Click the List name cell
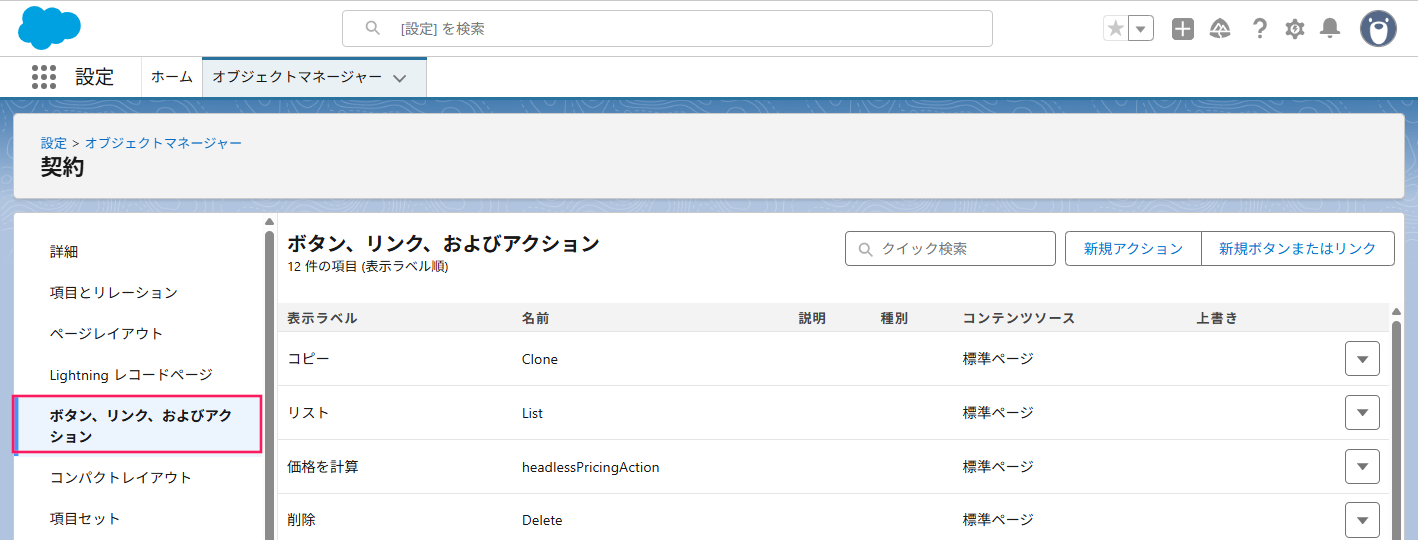This screenshot has width=1418, height=540. (x=532, y=413)
